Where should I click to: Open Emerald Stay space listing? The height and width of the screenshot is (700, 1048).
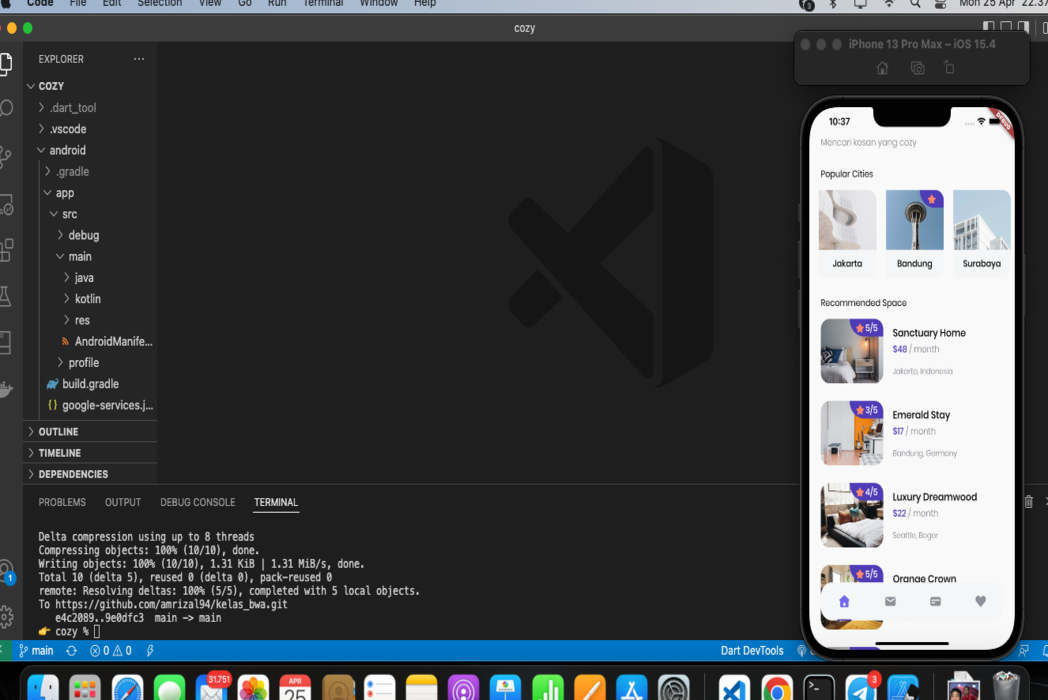[913, 433]
